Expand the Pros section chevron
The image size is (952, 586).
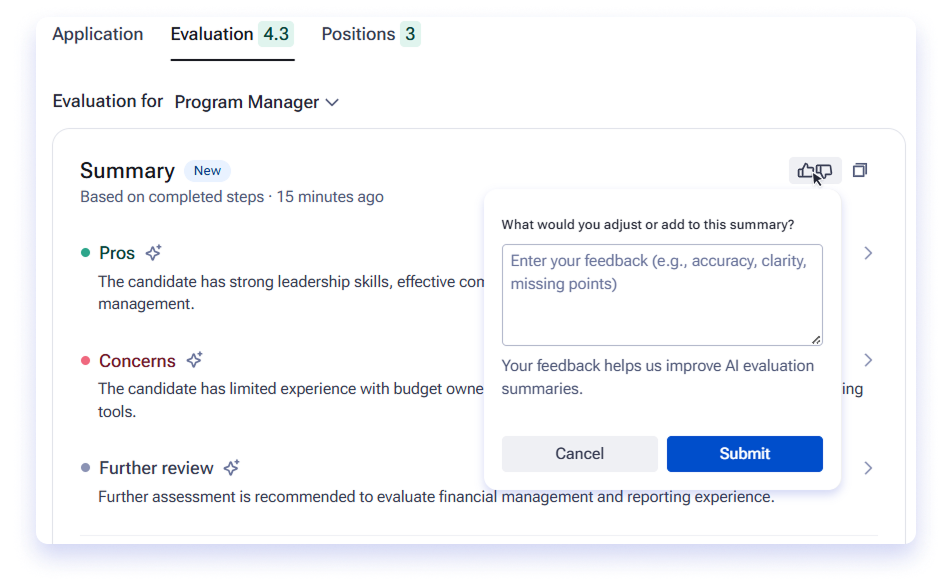pos(868,253)
